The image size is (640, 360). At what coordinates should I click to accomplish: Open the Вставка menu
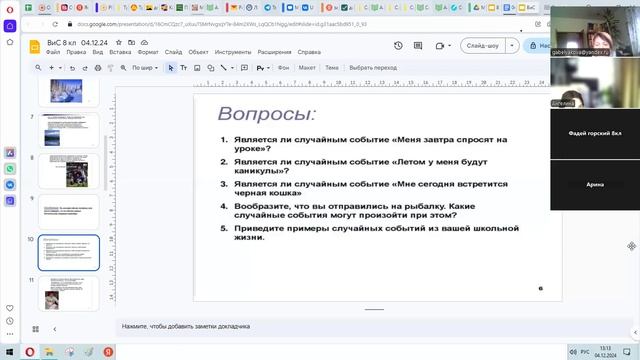120,52
